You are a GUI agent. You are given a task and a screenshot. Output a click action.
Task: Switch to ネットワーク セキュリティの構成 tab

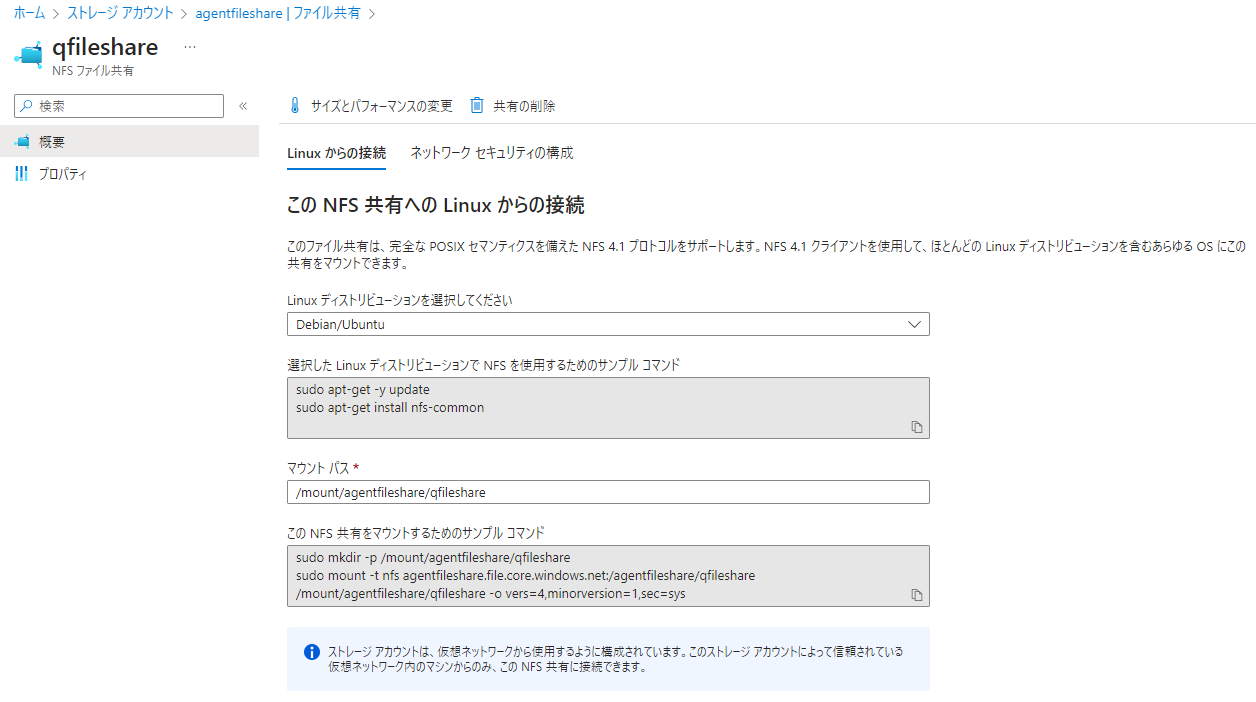click(492, 153)
